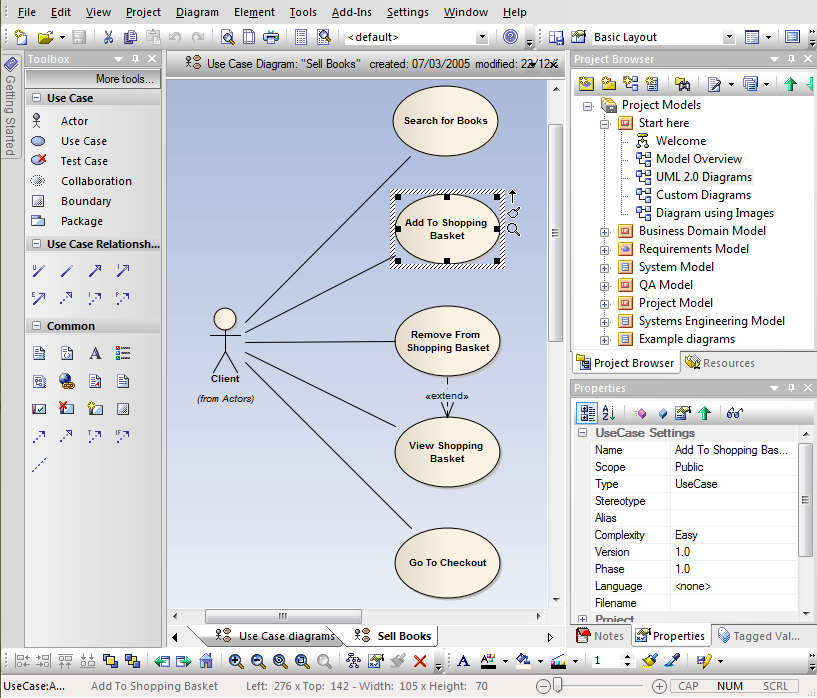Image resolution: width=817 pixels, height=698 pixels.
Task: Click the paint brush style icon
Action: pos(650,661)
